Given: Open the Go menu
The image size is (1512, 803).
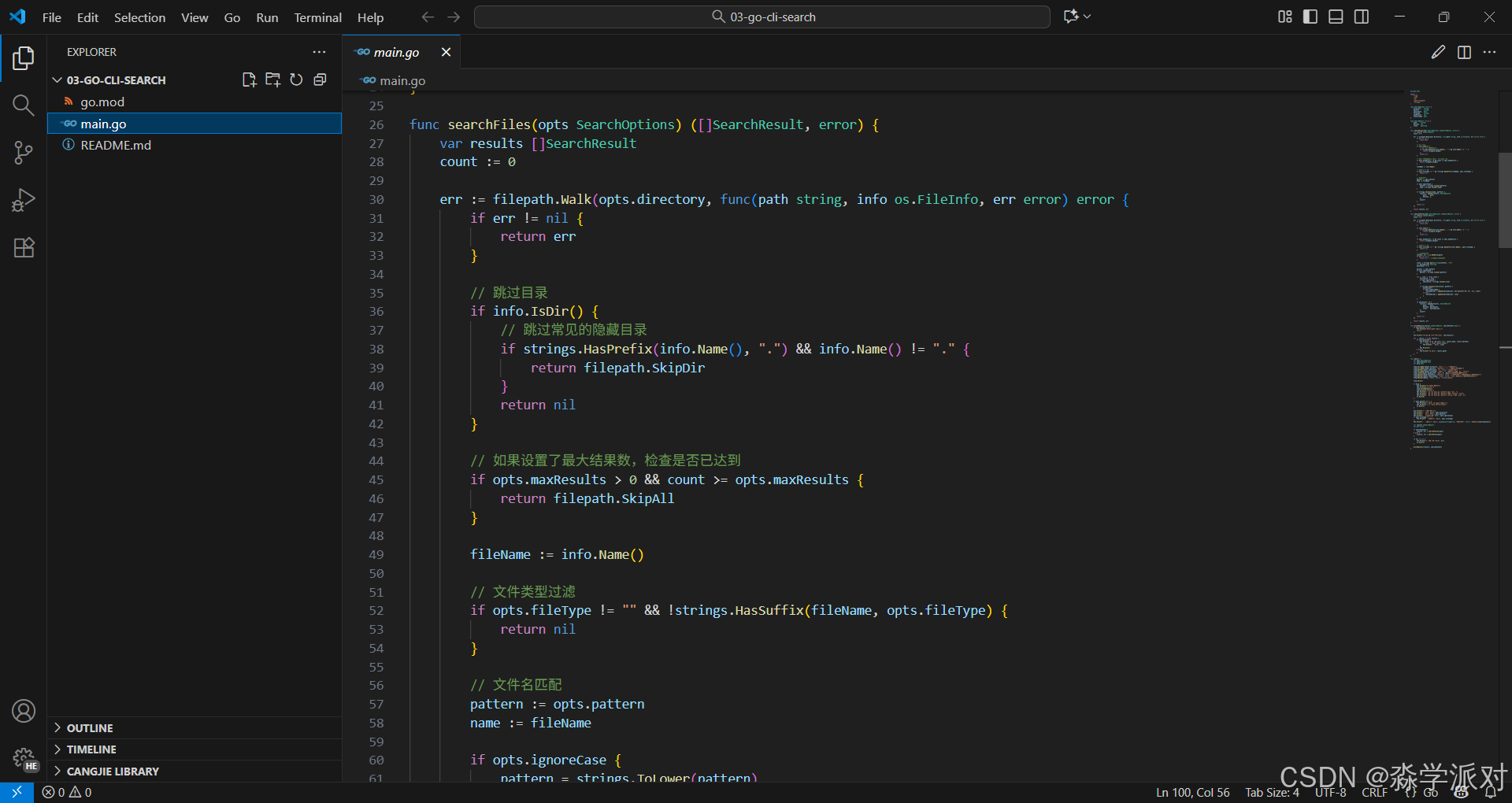Looking at the screenshot, I should [232, 17].
